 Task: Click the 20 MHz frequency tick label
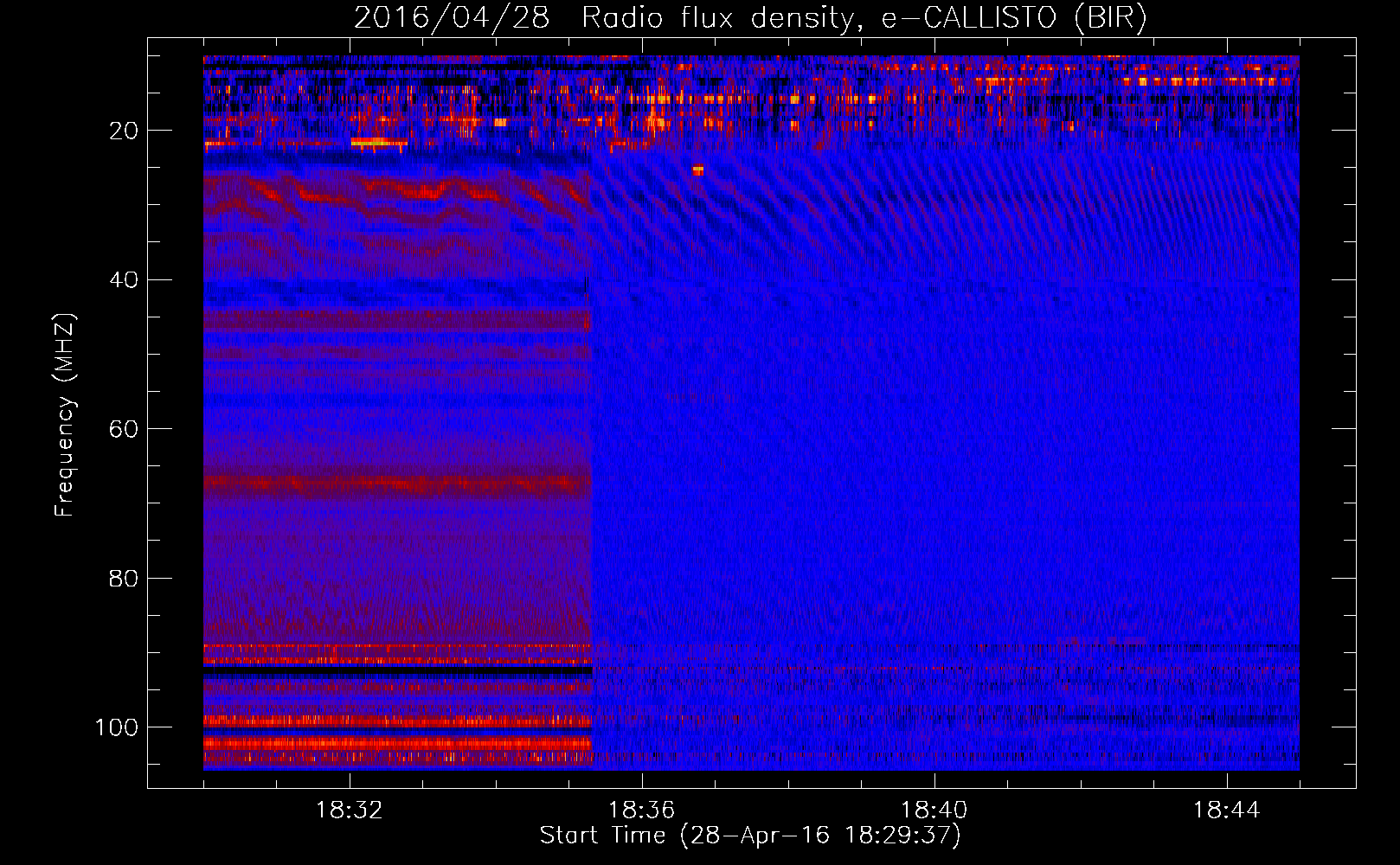[124, 131]
